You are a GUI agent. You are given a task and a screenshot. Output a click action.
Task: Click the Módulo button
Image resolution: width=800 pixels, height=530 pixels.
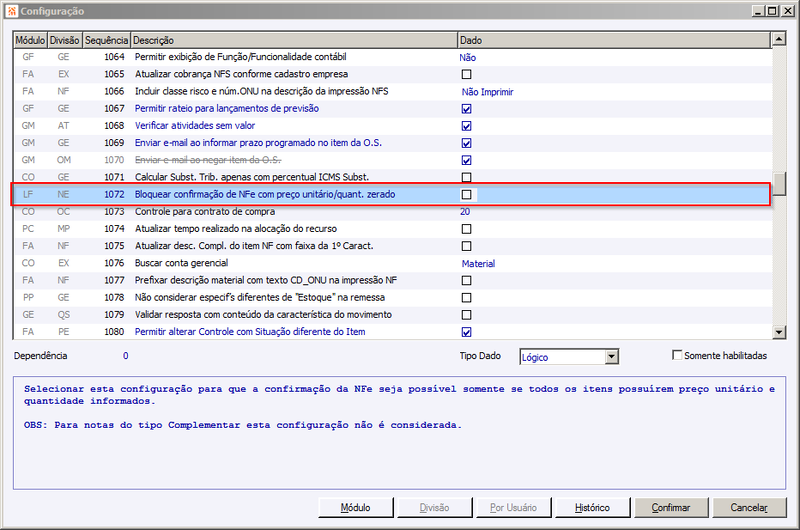[356, 508]
